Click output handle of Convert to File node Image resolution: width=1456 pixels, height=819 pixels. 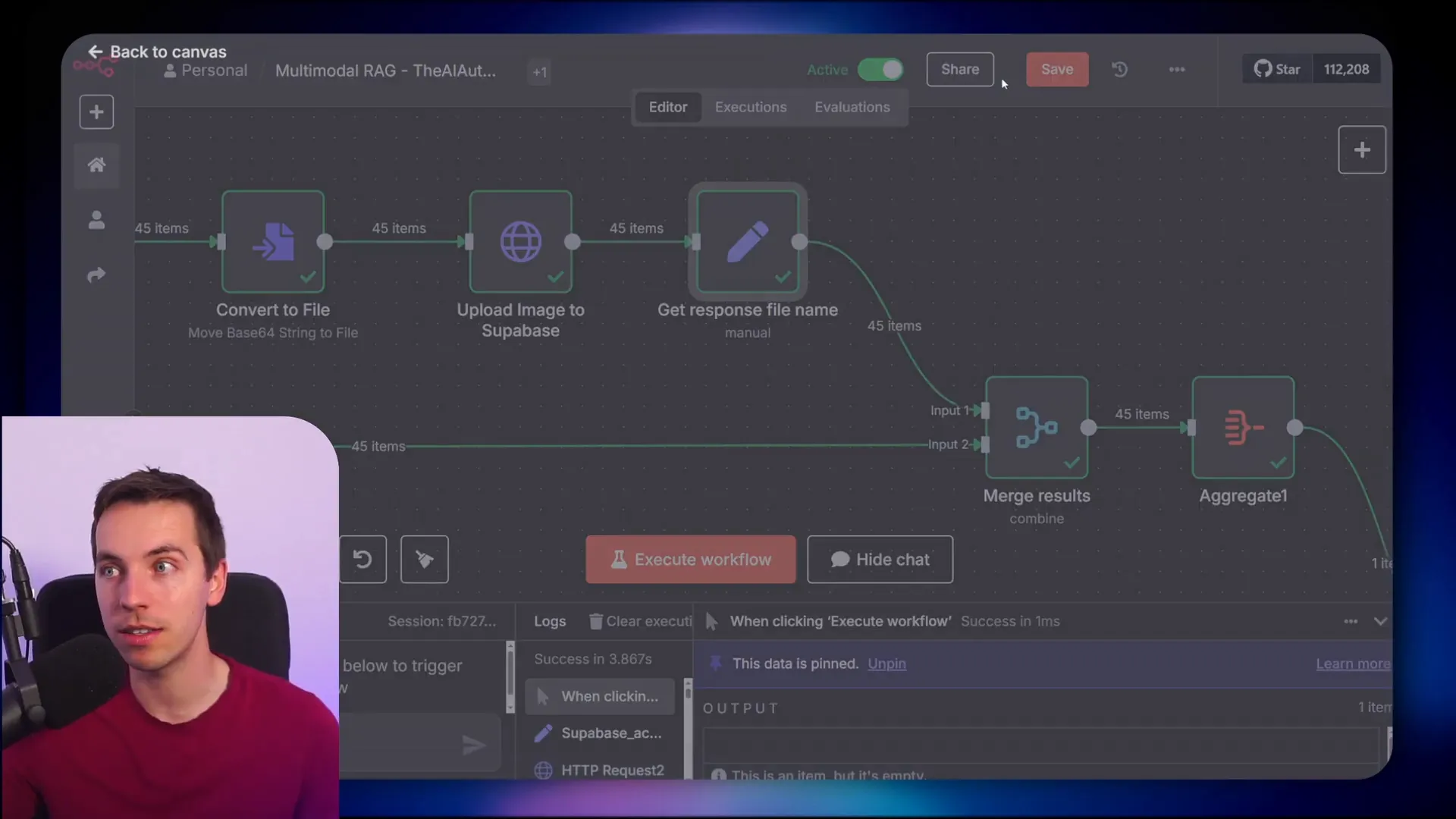[x=325, y=242]
